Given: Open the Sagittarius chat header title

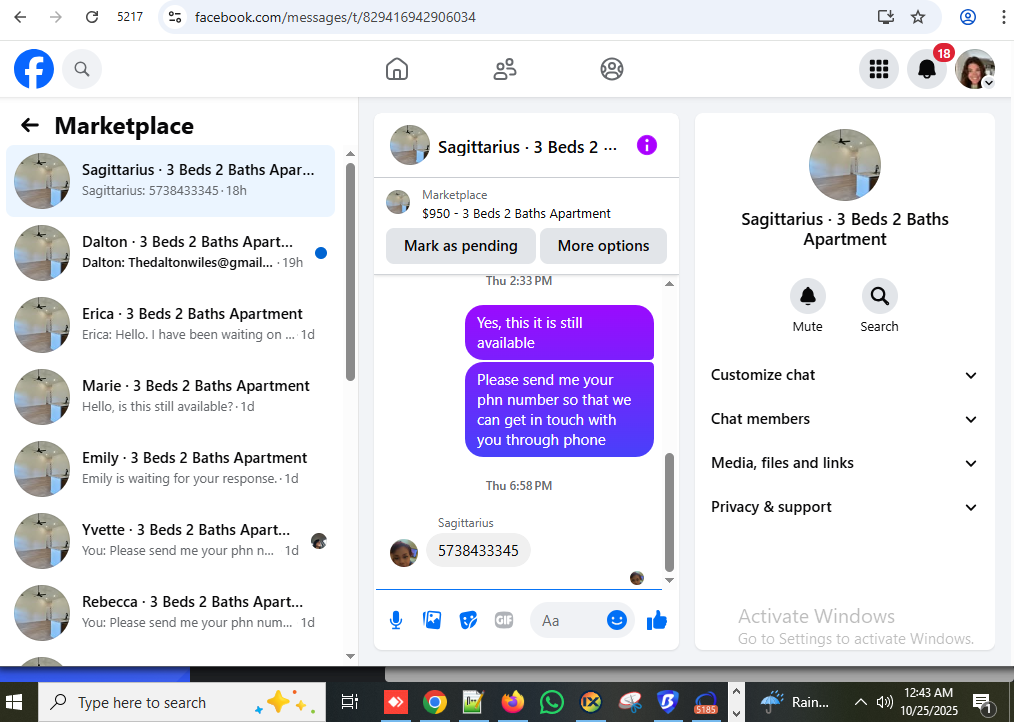Looking at the screenshot, I should pyautogui.click(x=527, y=148).
